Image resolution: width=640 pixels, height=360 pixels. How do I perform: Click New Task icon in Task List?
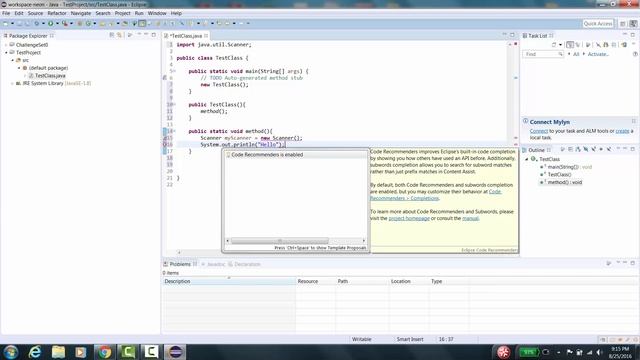click(554, 44)
